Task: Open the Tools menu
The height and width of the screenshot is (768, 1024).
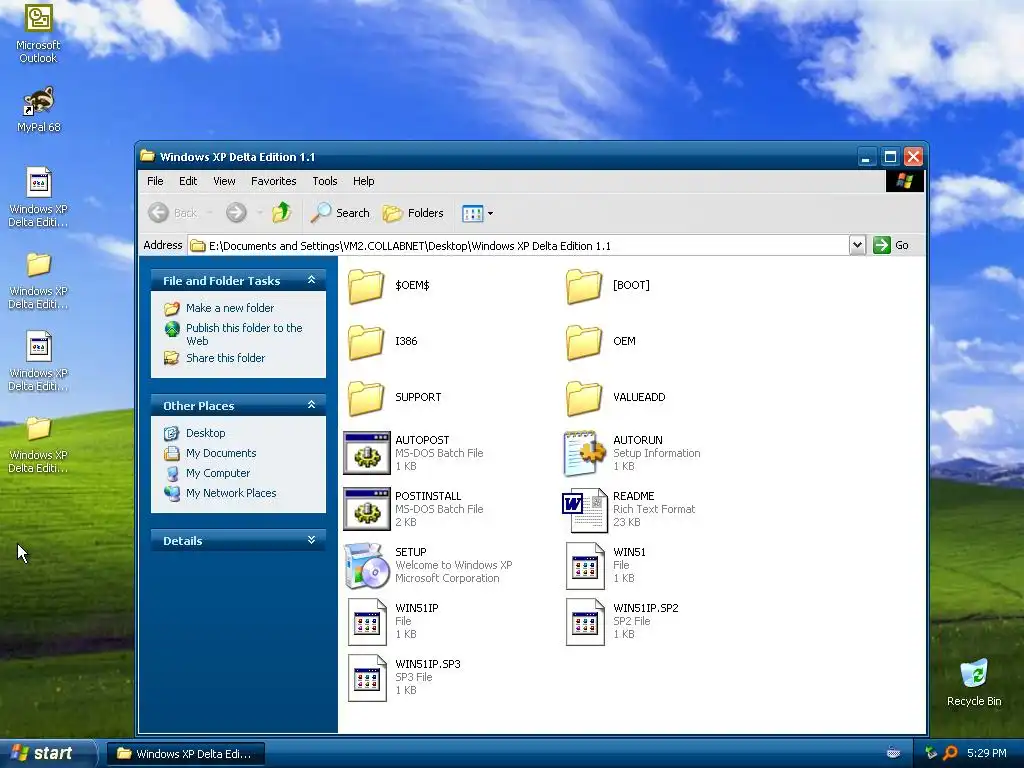Action: [x=325, y=181]
